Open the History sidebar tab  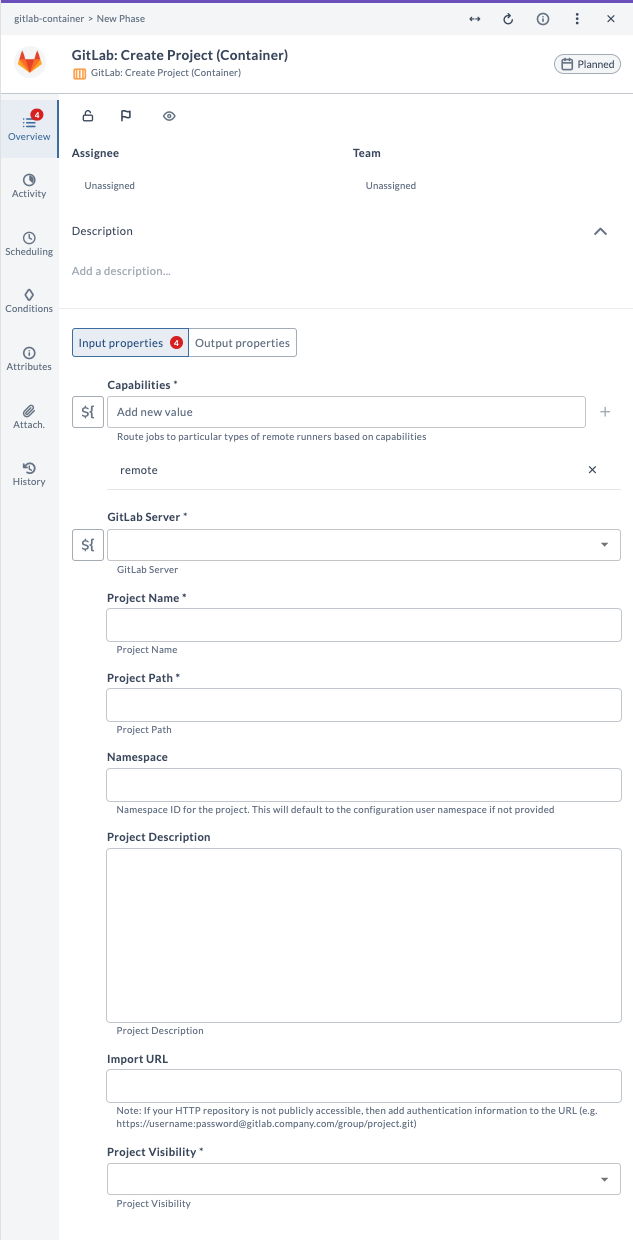pos(29,474)
